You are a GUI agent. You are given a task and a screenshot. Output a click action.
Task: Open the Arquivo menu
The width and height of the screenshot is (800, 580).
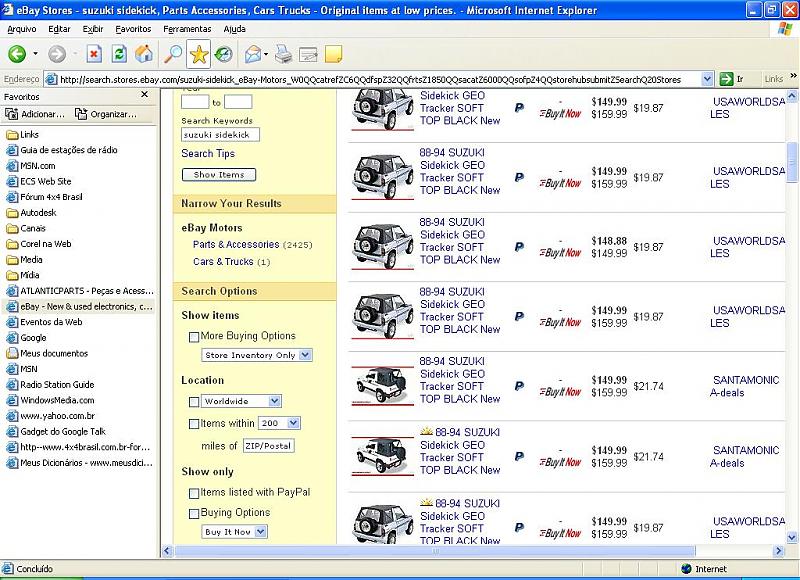22,29
